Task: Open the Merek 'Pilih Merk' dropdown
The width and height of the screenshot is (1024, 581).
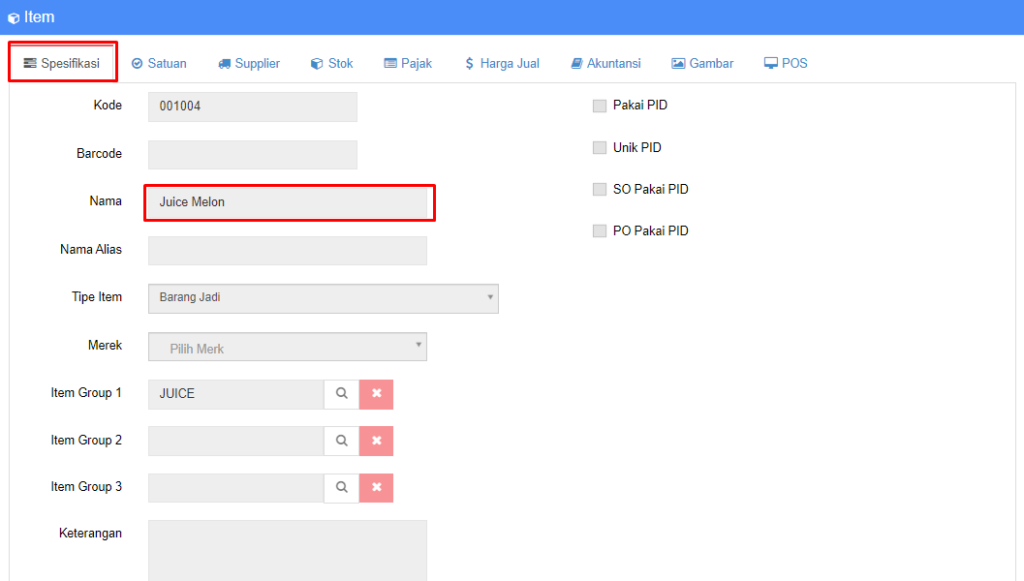Action: [287, 347]
